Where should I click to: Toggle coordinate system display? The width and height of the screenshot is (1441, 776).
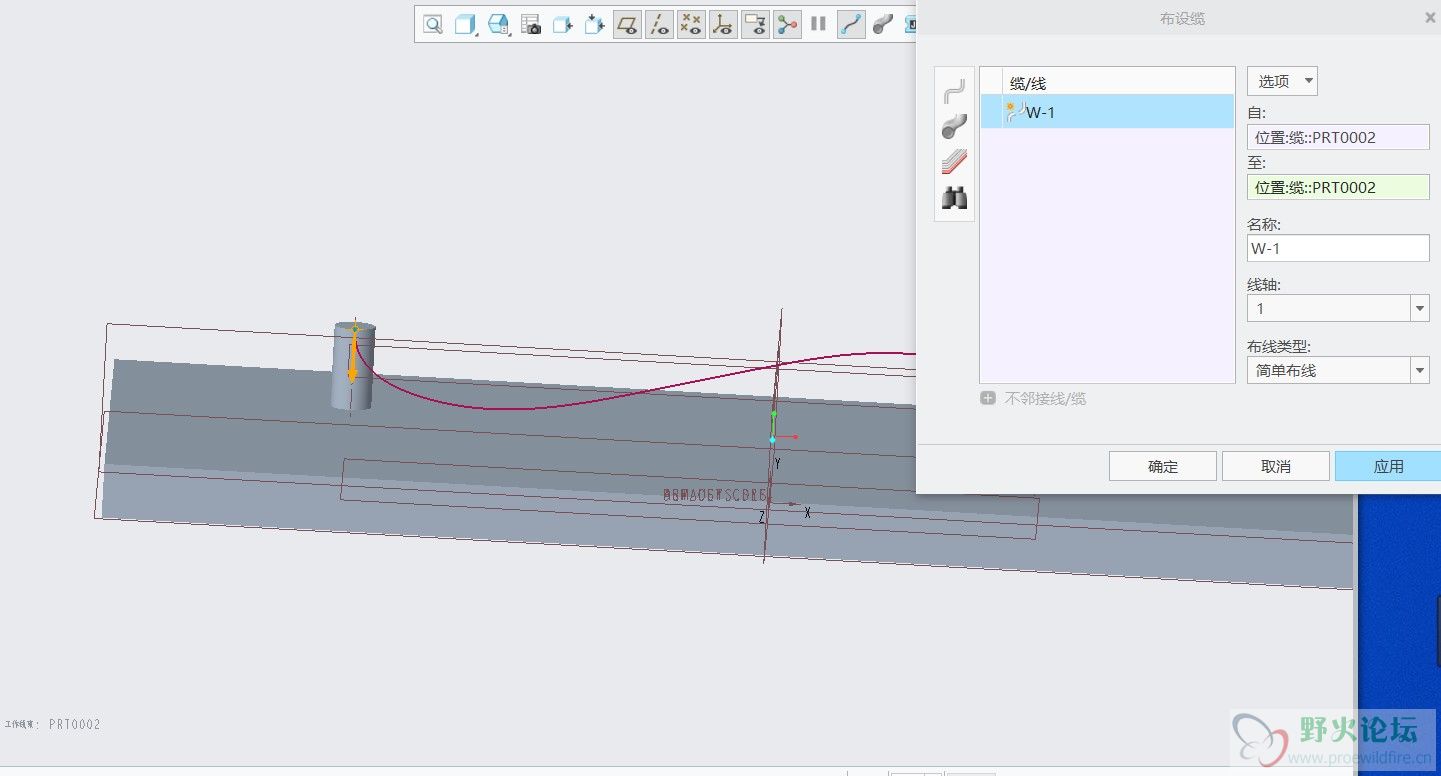click(723, 24)
